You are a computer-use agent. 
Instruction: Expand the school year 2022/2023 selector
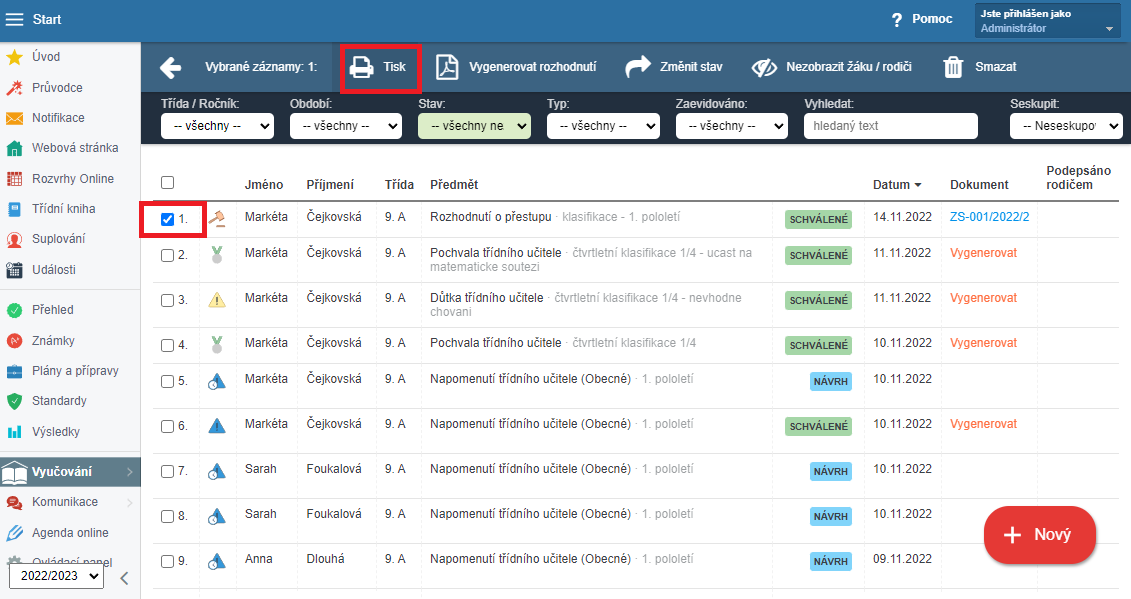click(56, 576)
